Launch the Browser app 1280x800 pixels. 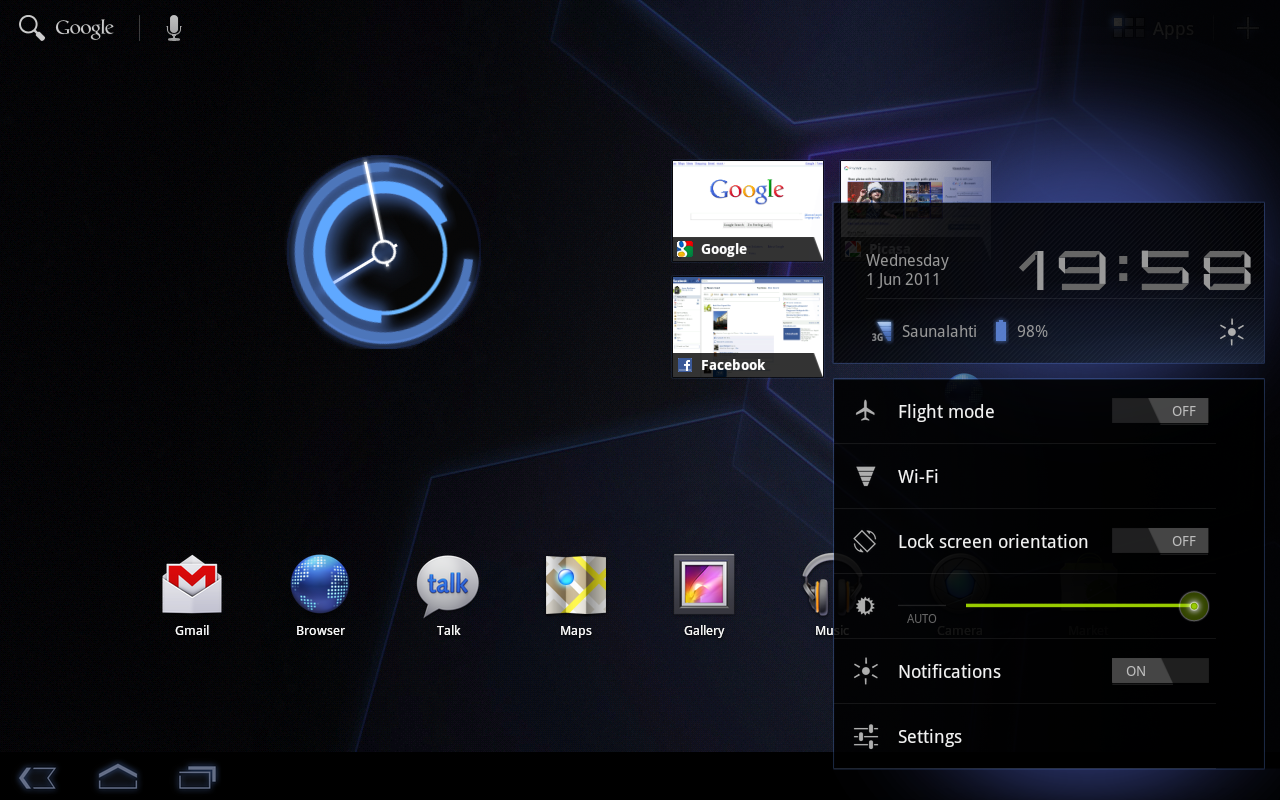320,596
